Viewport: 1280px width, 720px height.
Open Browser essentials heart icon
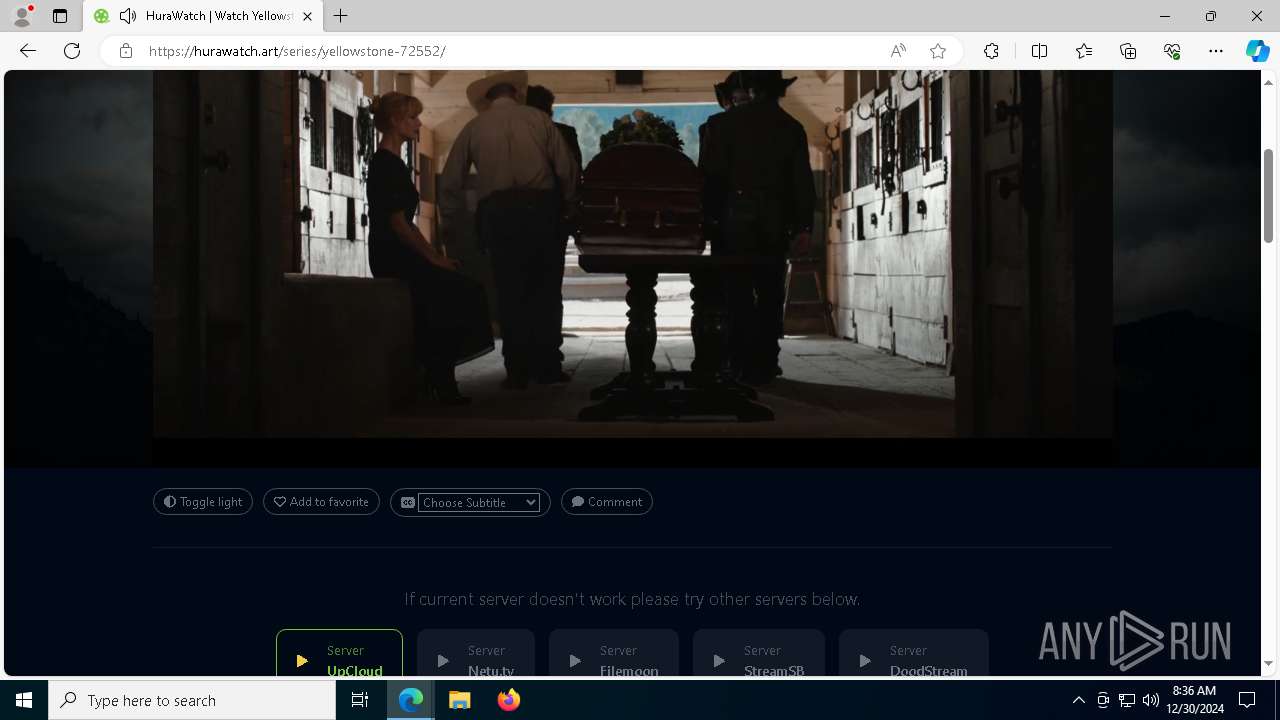point(1172,51)
